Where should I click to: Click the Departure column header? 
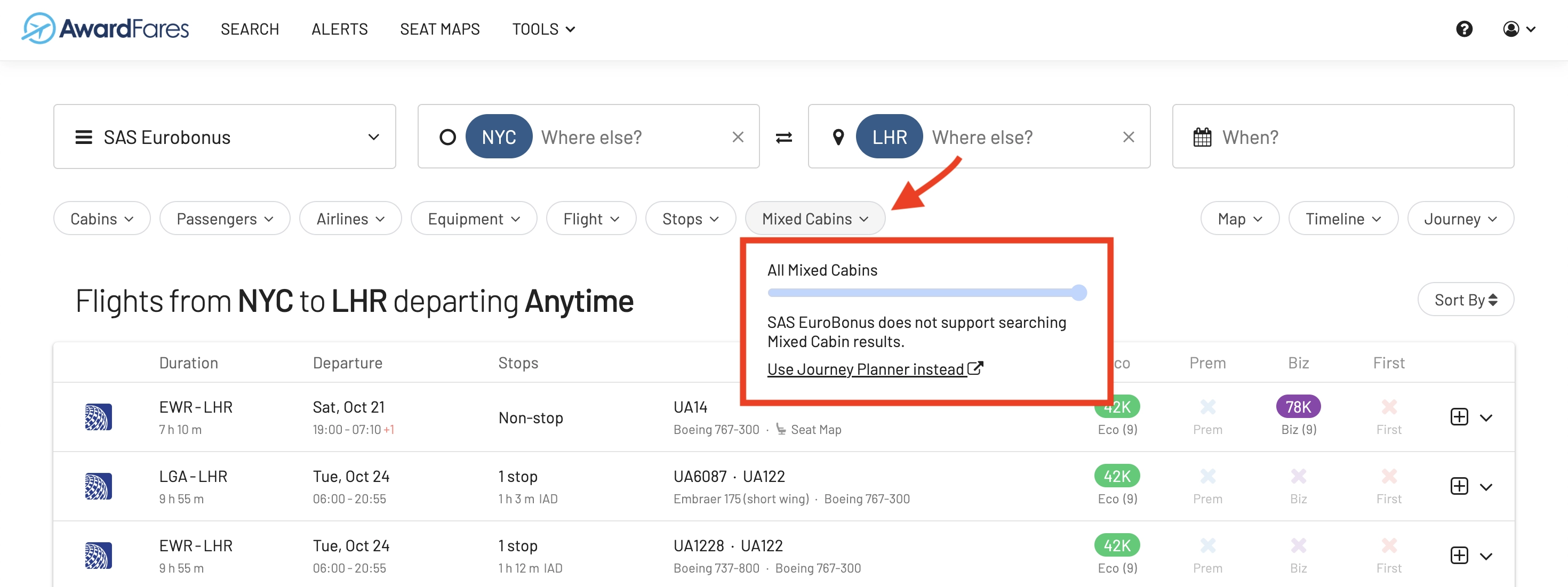(348, 363)
